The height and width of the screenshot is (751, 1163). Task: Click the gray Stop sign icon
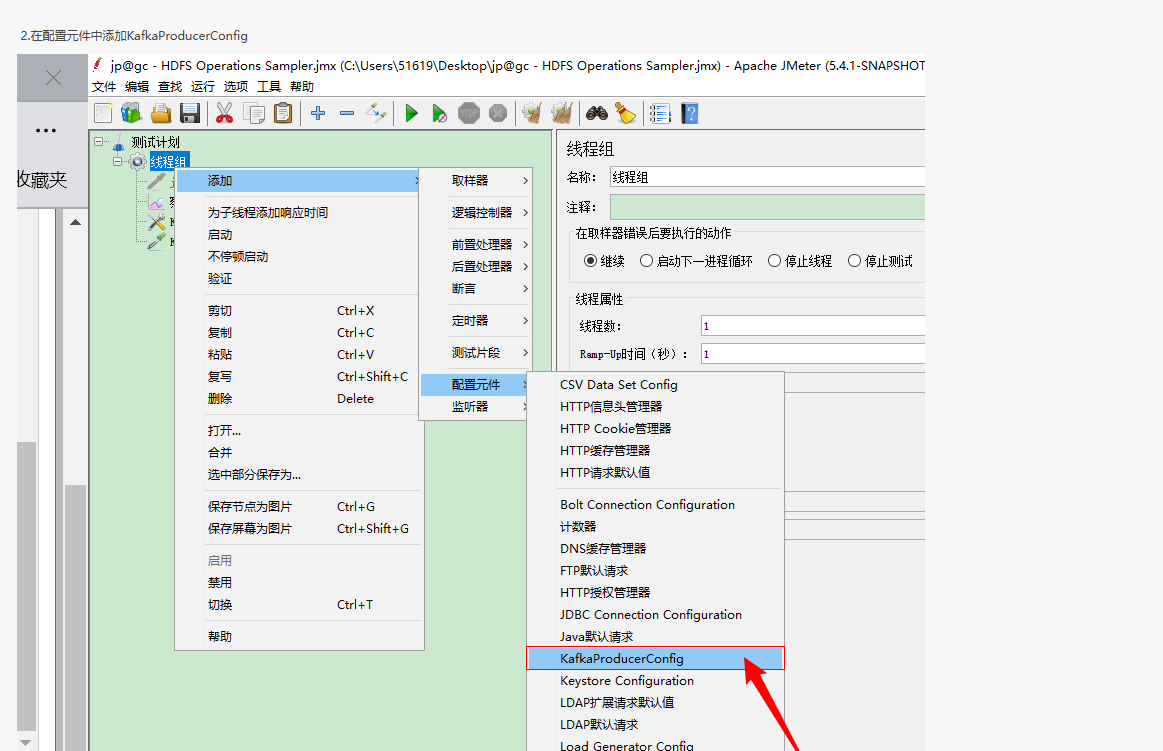click(x=469, y=113)
